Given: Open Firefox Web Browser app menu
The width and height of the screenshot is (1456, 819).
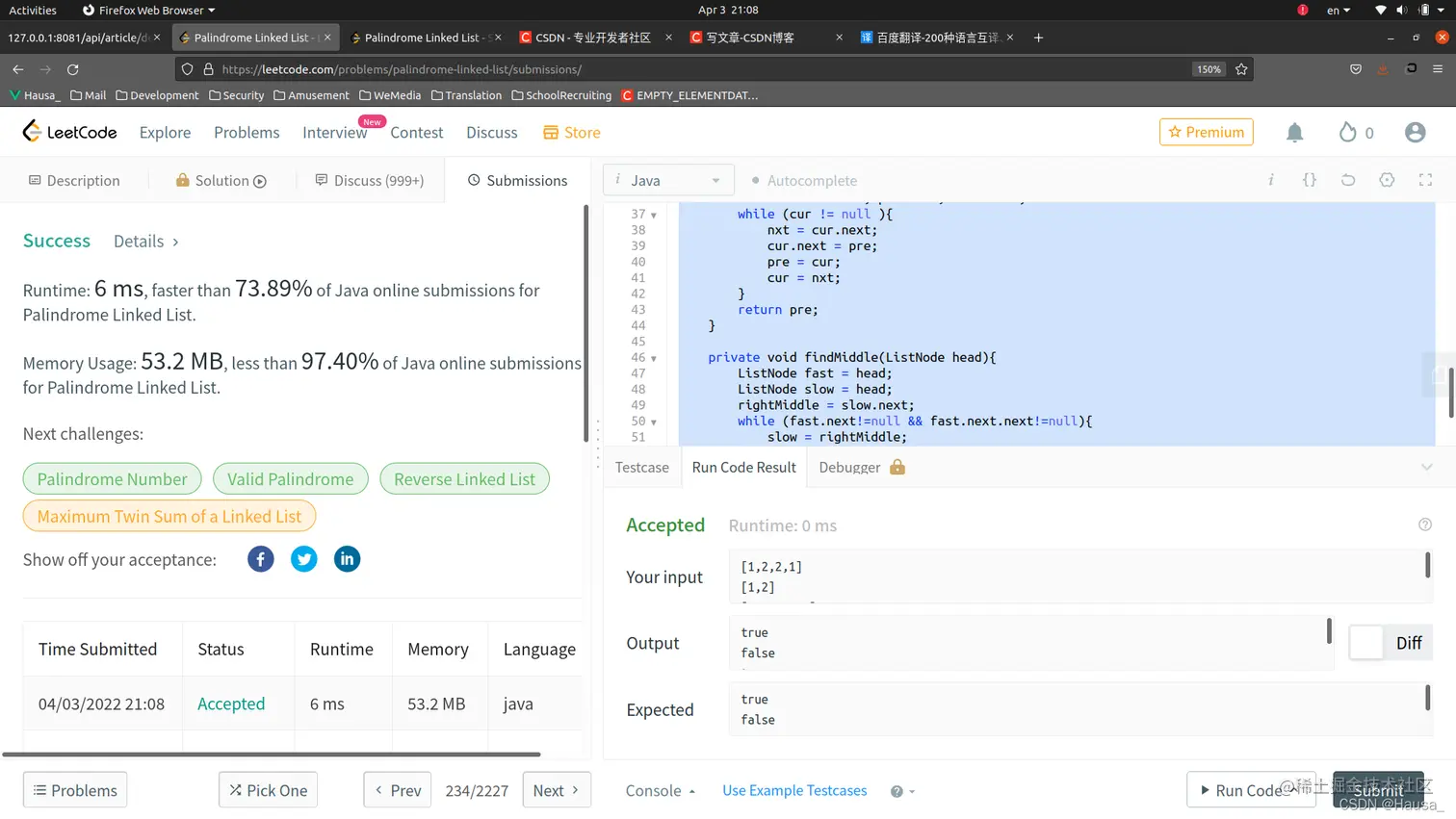Looking at the screenshot, I should click(x=149, y=10).
